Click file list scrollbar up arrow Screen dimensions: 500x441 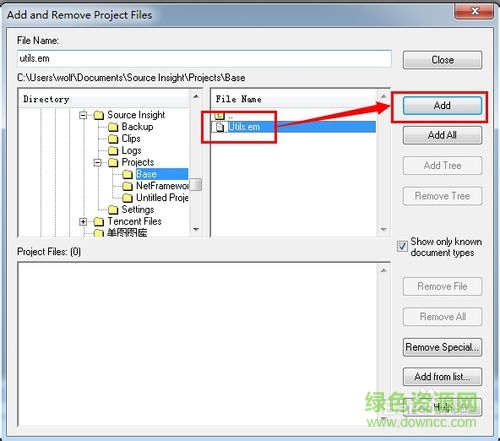click(384, 97)
